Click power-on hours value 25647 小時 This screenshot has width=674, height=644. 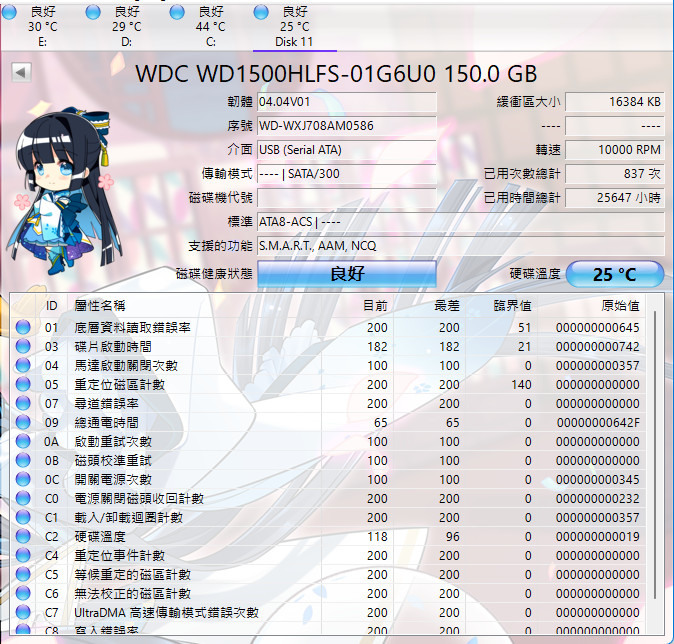[x=615, y=198]
